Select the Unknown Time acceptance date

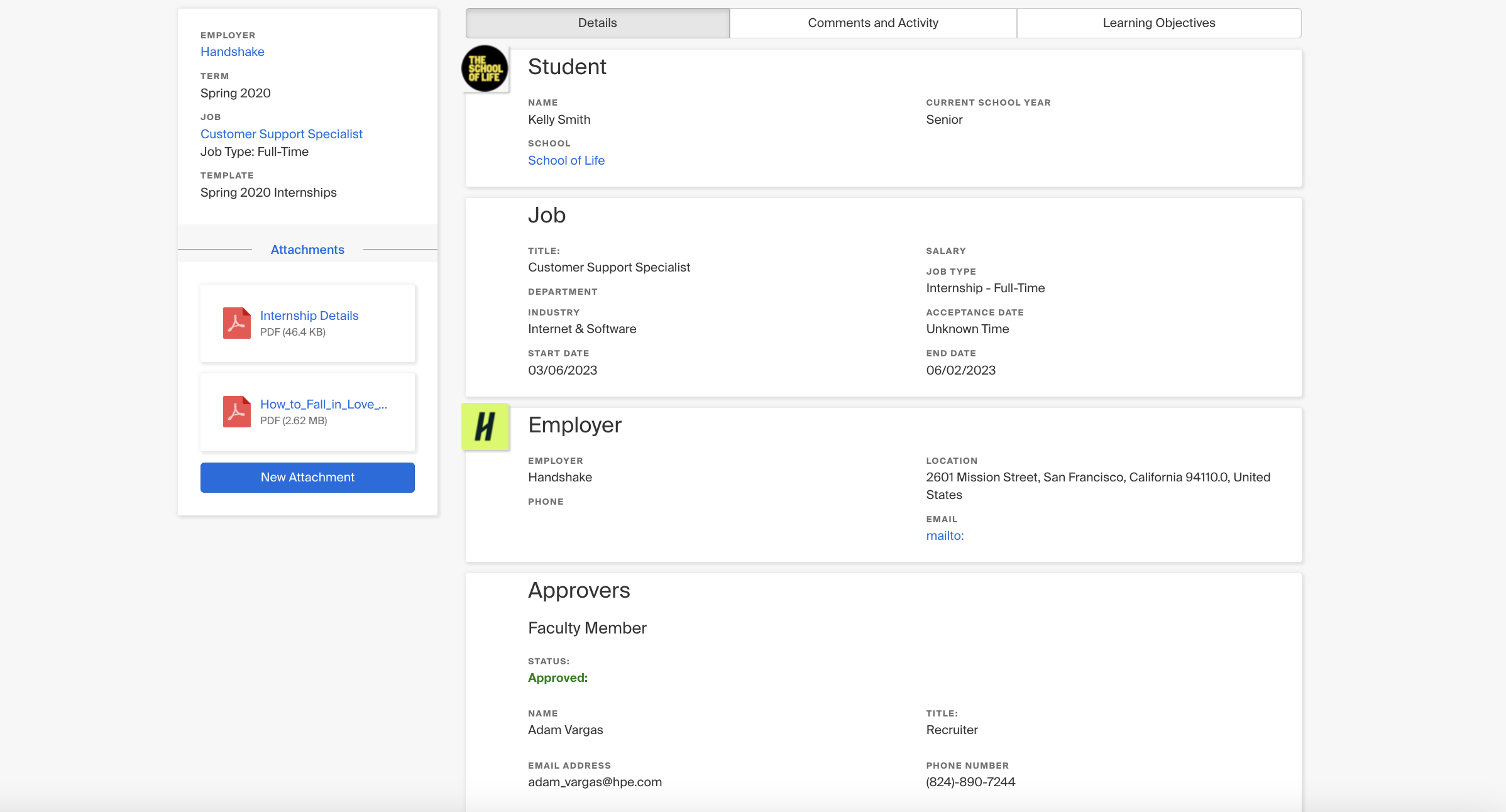click(967, 329)
